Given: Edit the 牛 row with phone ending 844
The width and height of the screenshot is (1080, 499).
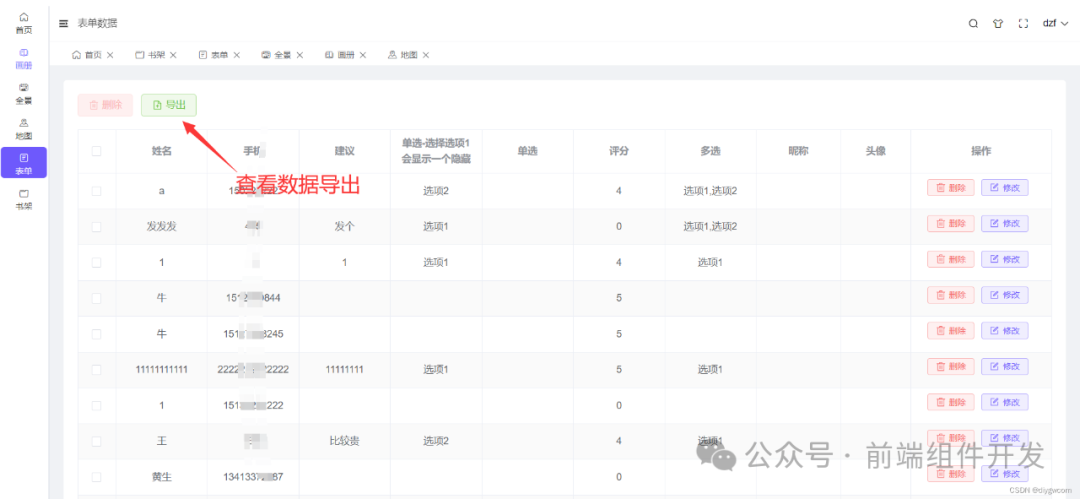Looking at the screenshot, I should [x=1004, y=295].
